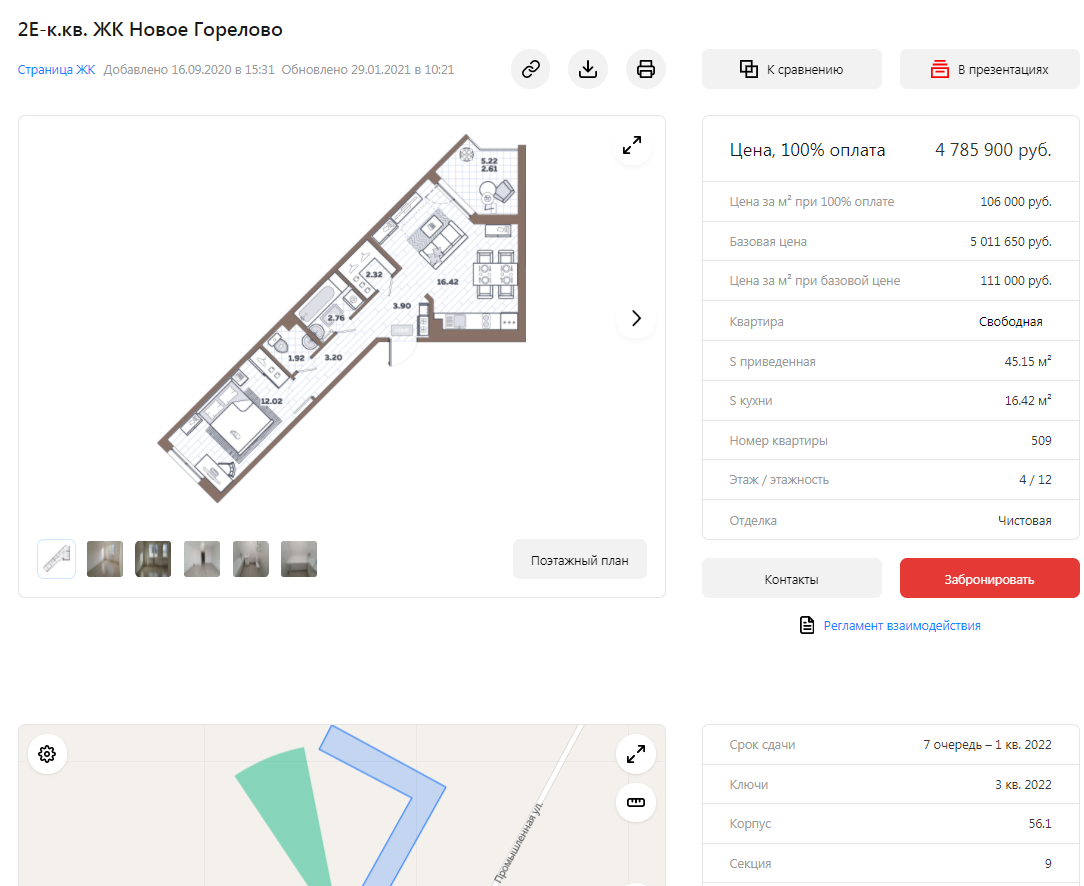The image size is (1084, 886).
Task: Print the apartment listing page
Action: point(646,69)
